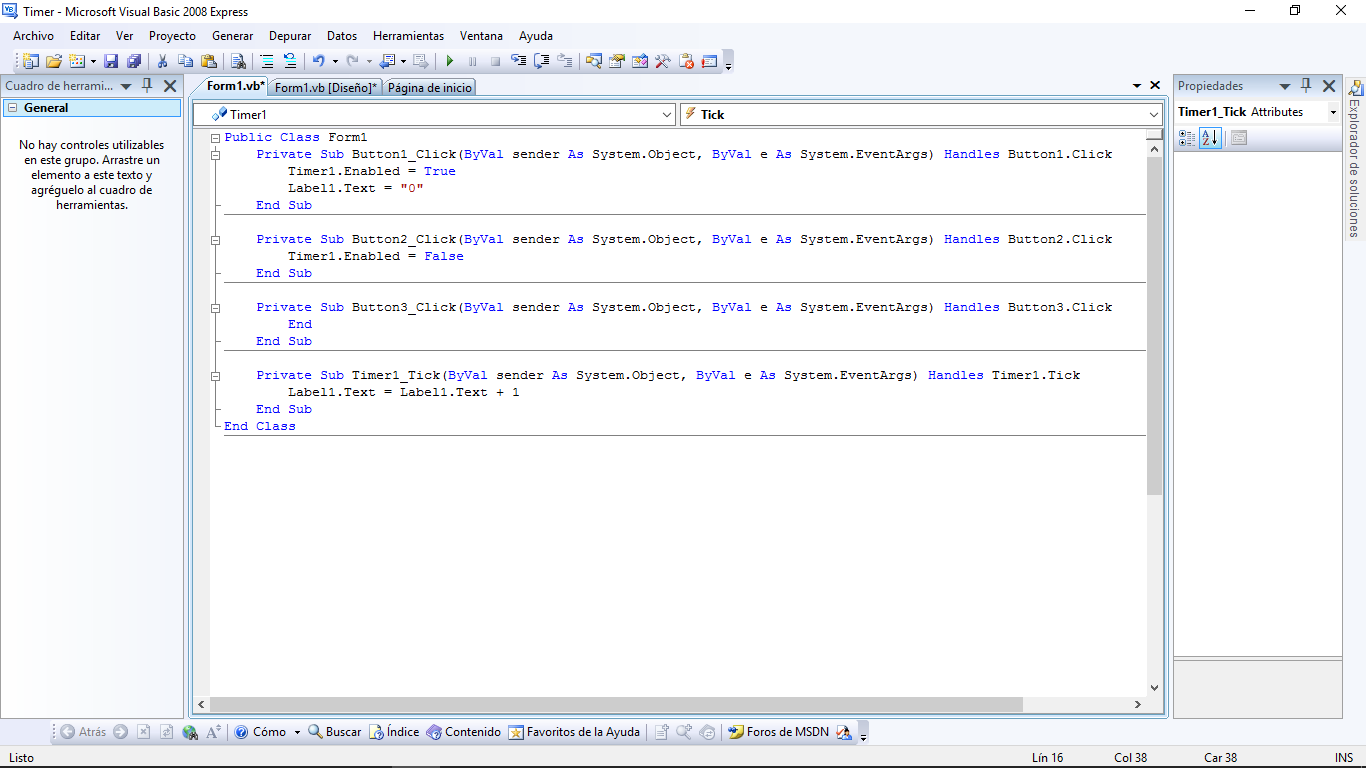Screen dimensions: 1366x768
Task: Click the Step Into debug icon
Action: click(518, 61)
